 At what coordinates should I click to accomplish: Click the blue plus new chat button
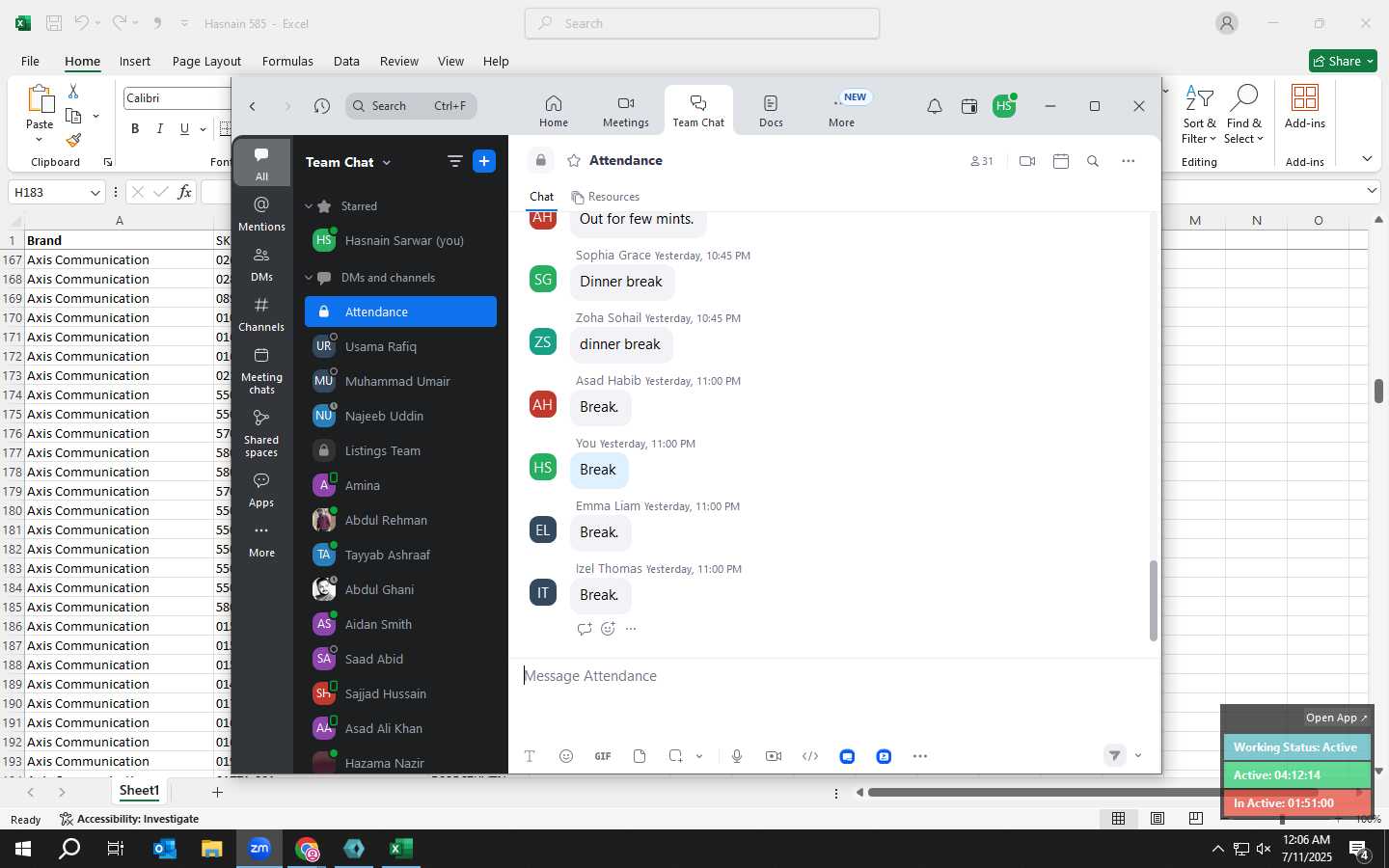484,162
